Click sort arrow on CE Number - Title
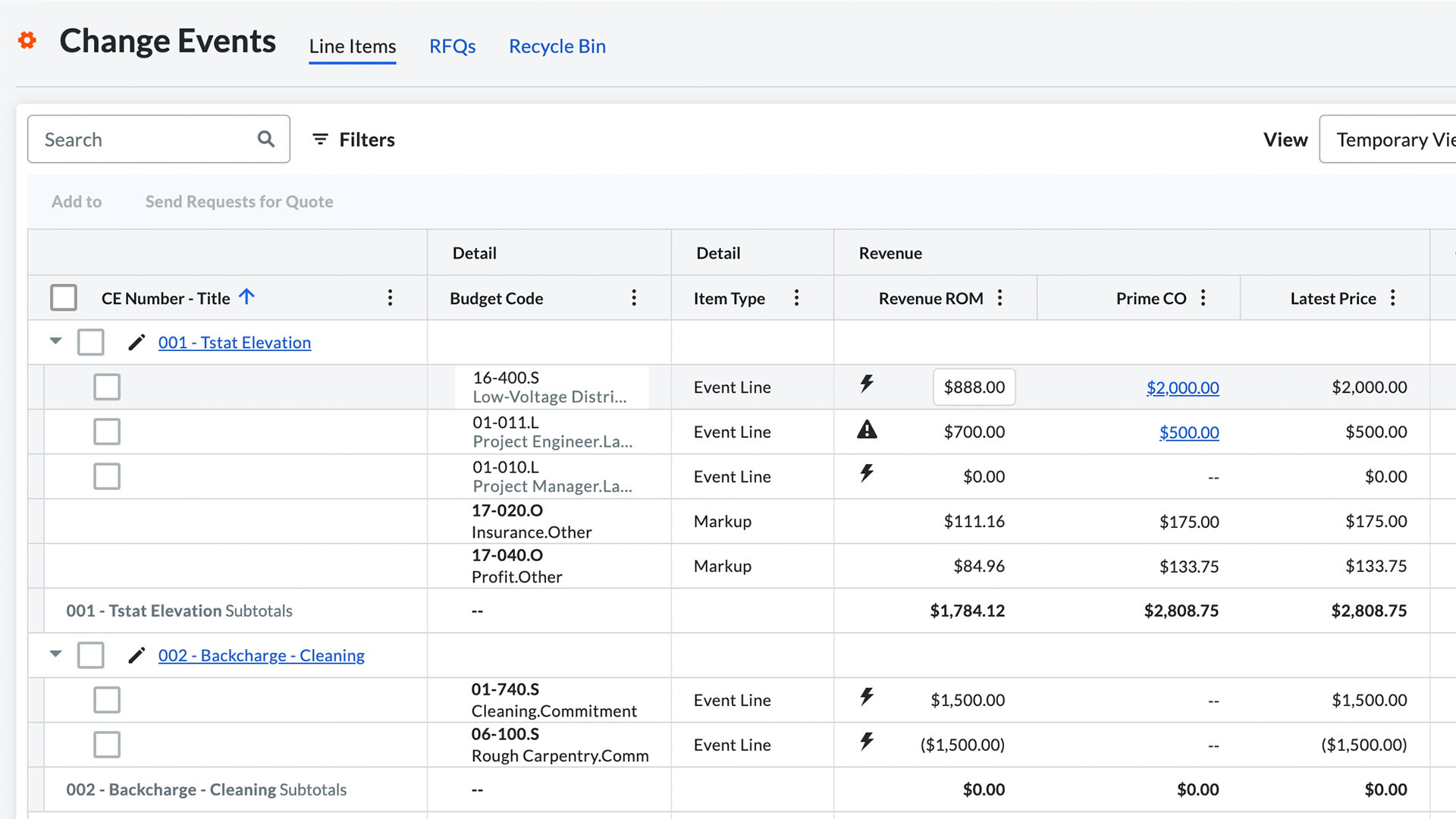 click(x=246, y=297)
